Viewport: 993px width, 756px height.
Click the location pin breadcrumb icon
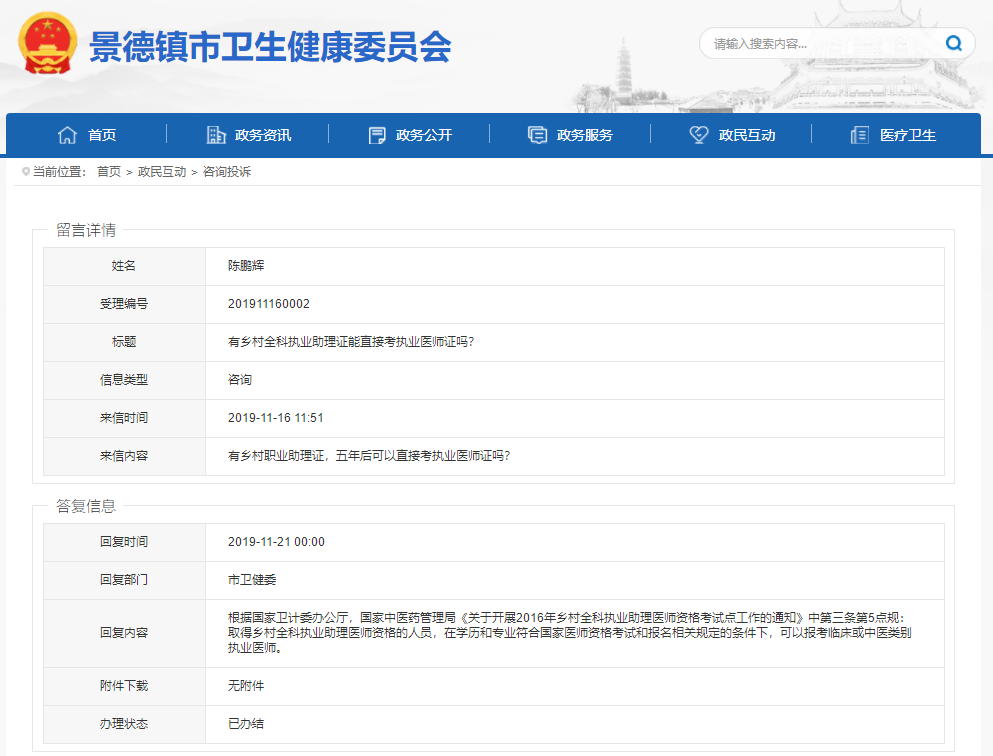[x=25, y=172]
